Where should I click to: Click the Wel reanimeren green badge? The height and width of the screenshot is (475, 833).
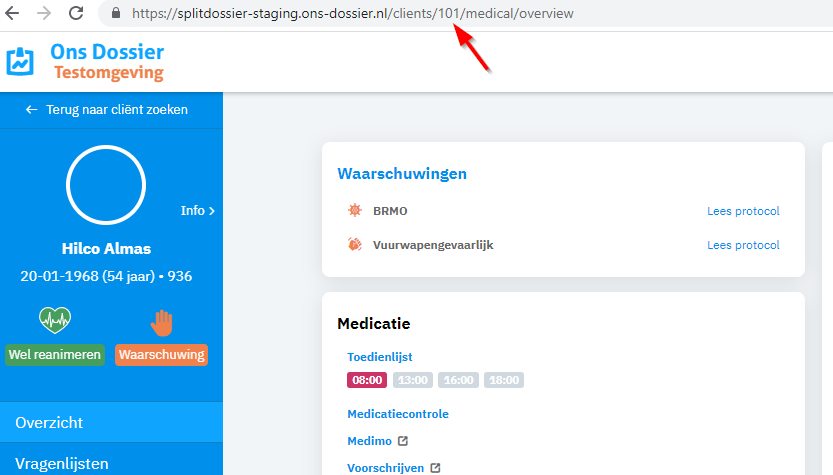tap(55, 354)
